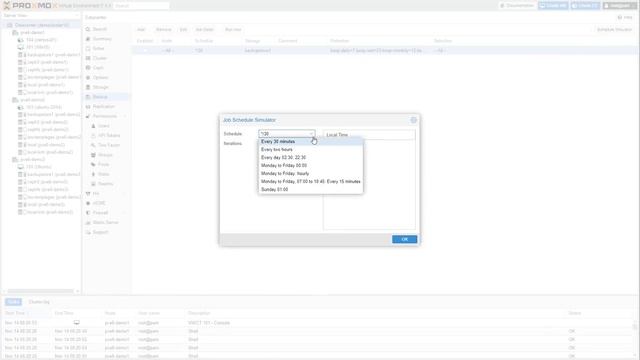Open Metric Server in Datacenter menu

[106, 222]
